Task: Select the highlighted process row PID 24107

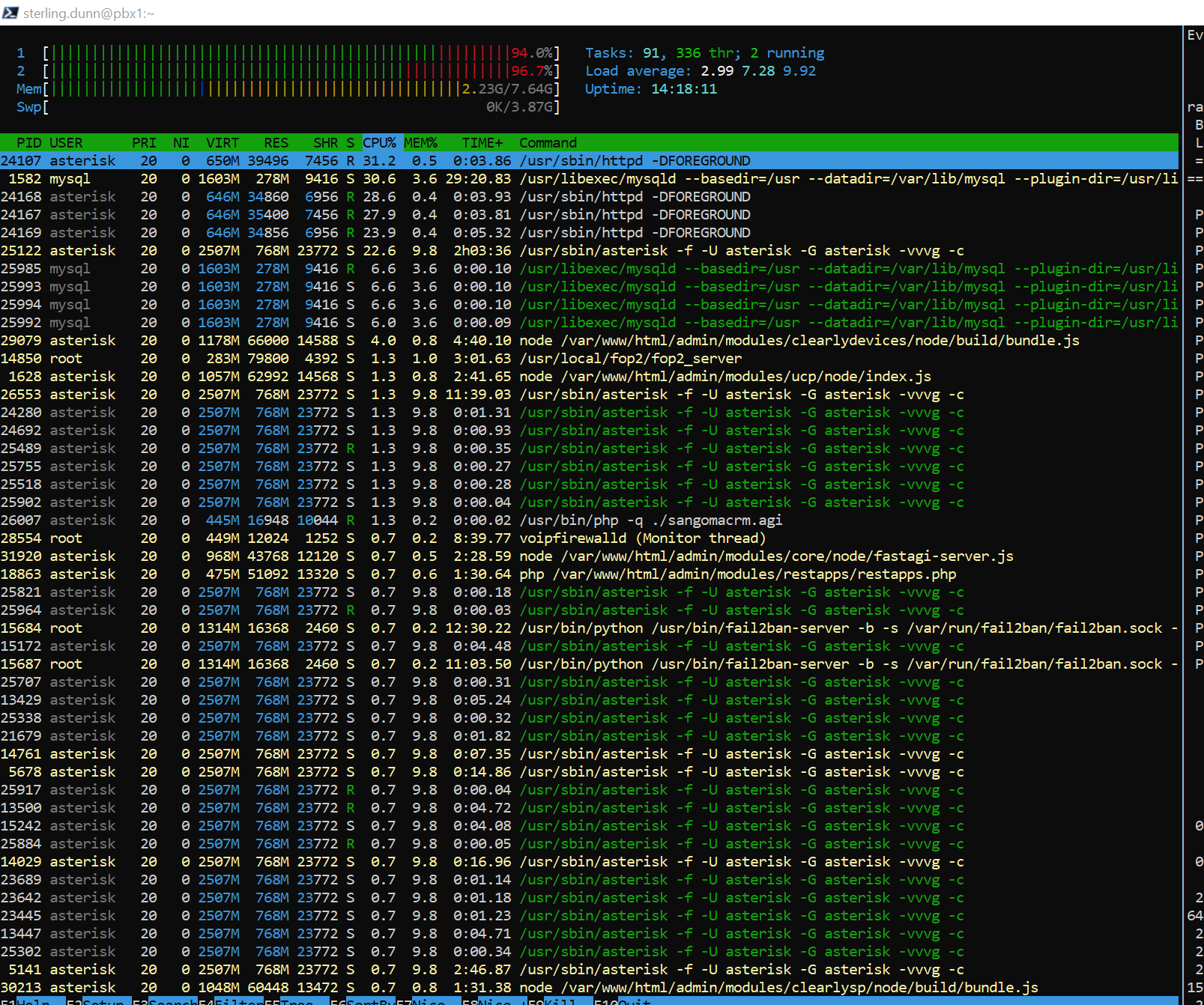Action: click(589, 160)
